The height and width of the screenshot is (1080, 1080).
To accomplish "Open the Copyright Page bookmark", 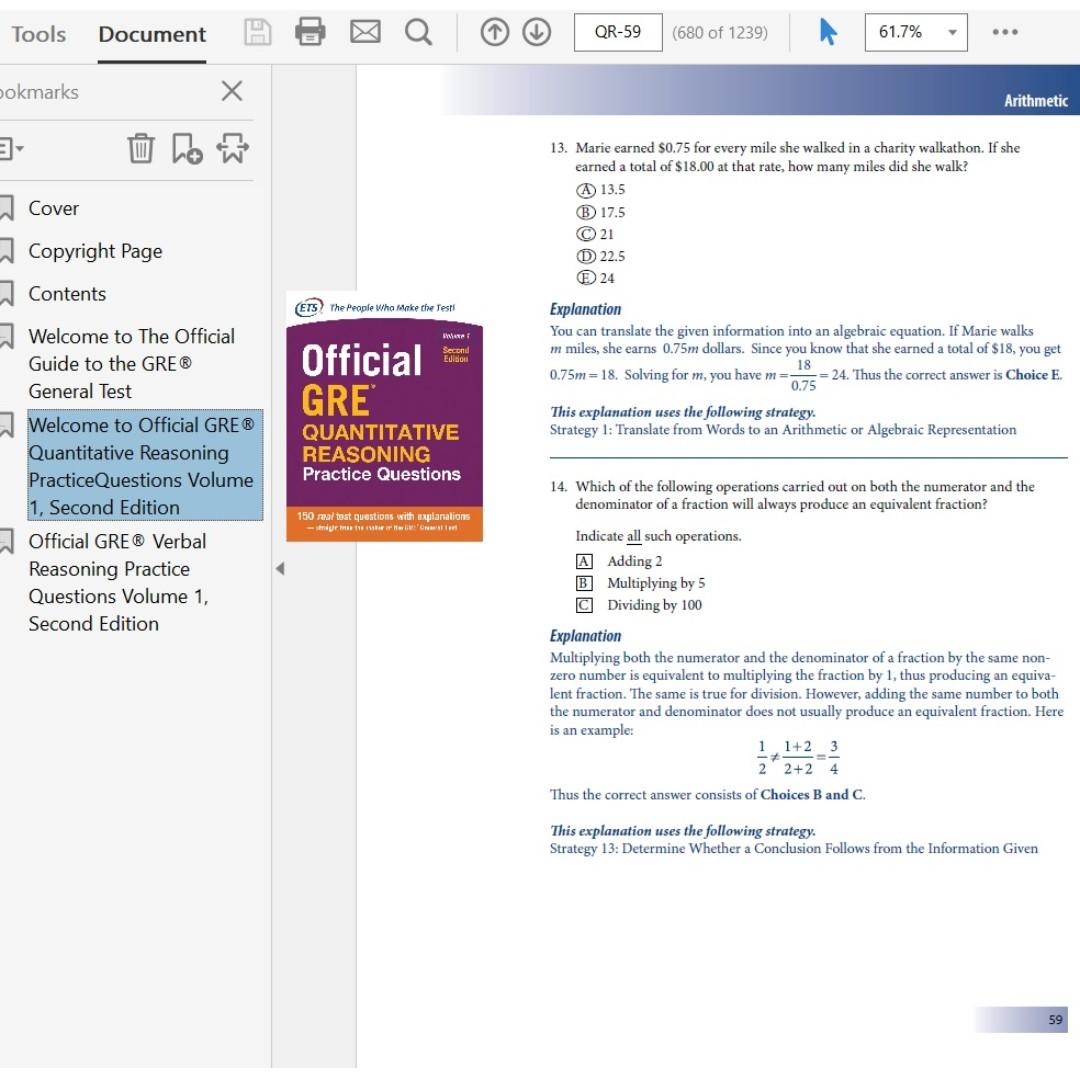I will pos(96,251).
